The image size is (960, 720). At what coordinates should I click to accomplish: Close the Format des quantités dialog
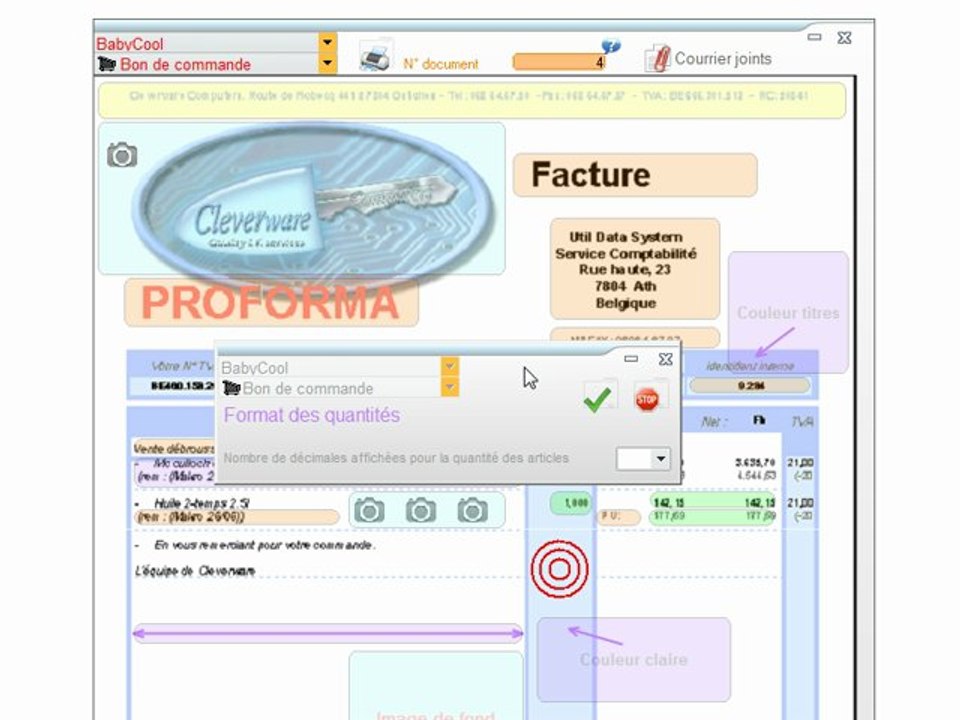click(666, 359)
